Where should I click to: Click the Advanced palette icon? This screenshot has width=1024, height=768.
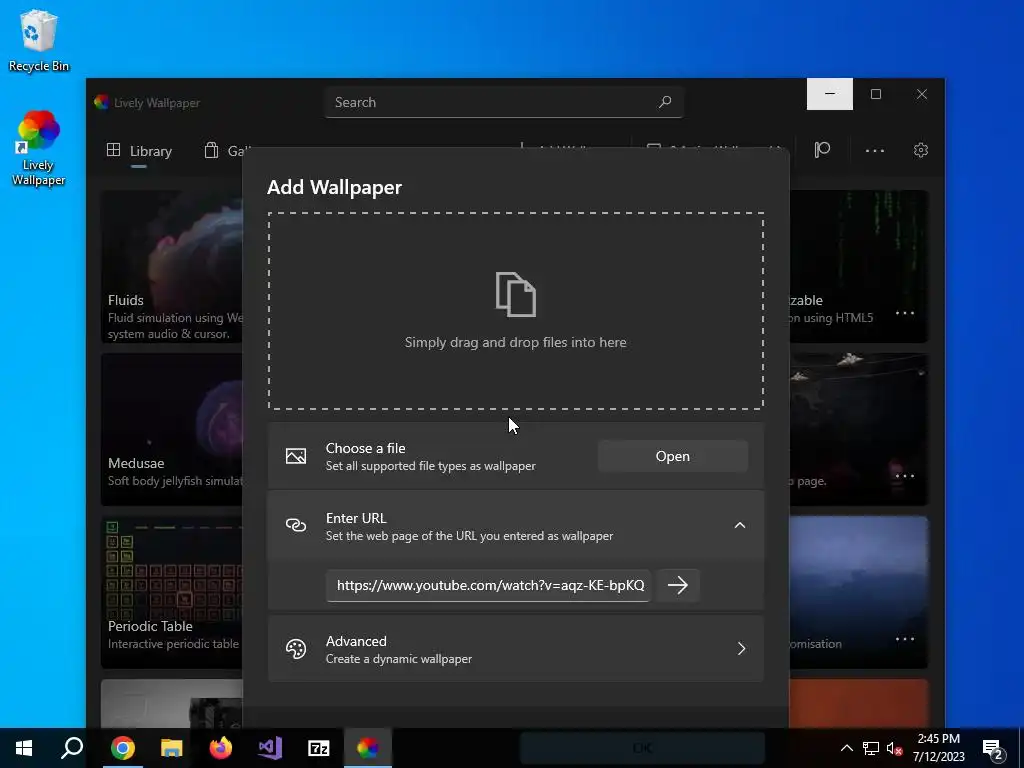coord(296,648)
